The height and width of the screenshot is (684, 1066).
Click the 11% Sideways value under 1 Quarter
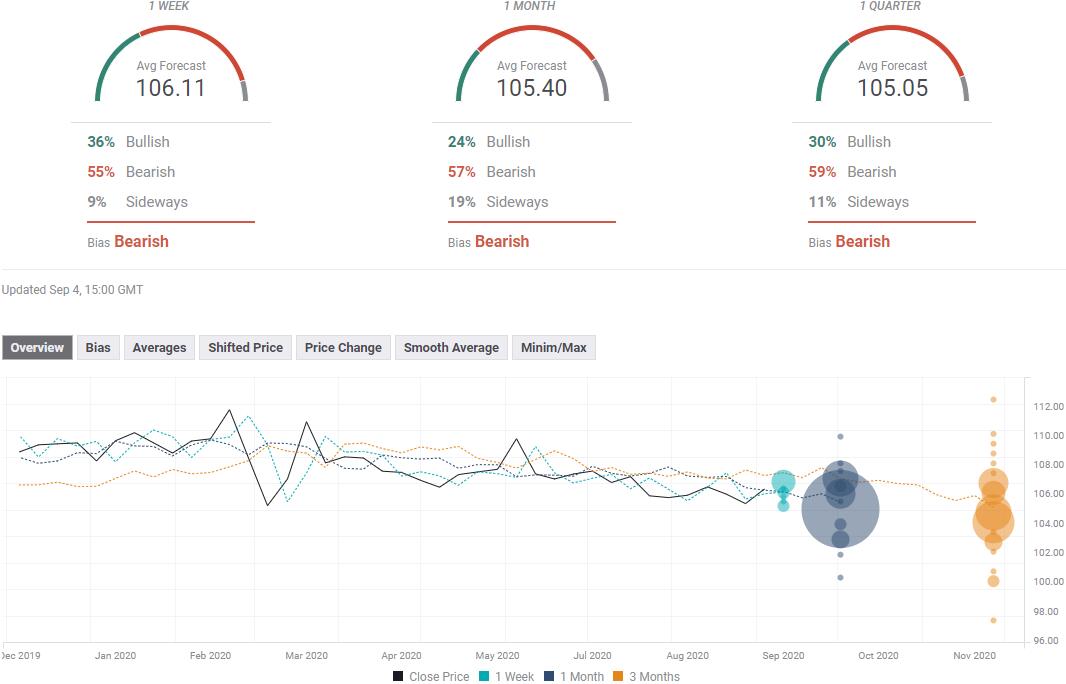pyautogui.click(x=822, y=202)
